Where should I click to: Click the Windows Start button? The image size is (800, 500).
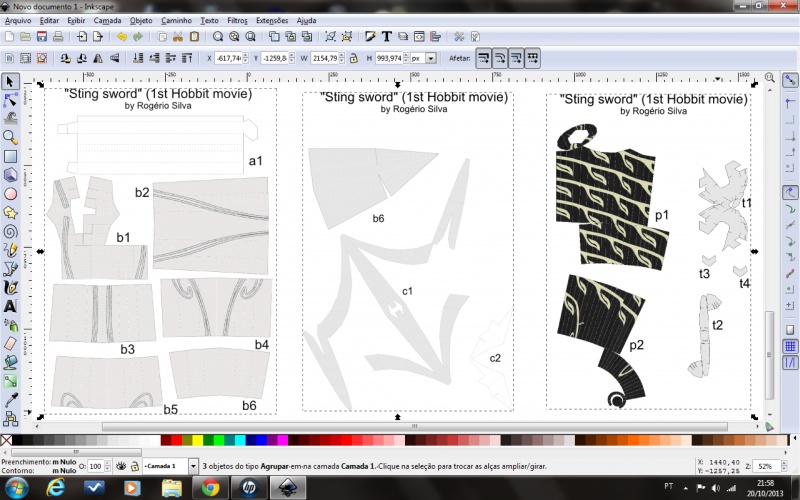pos(16,488)
